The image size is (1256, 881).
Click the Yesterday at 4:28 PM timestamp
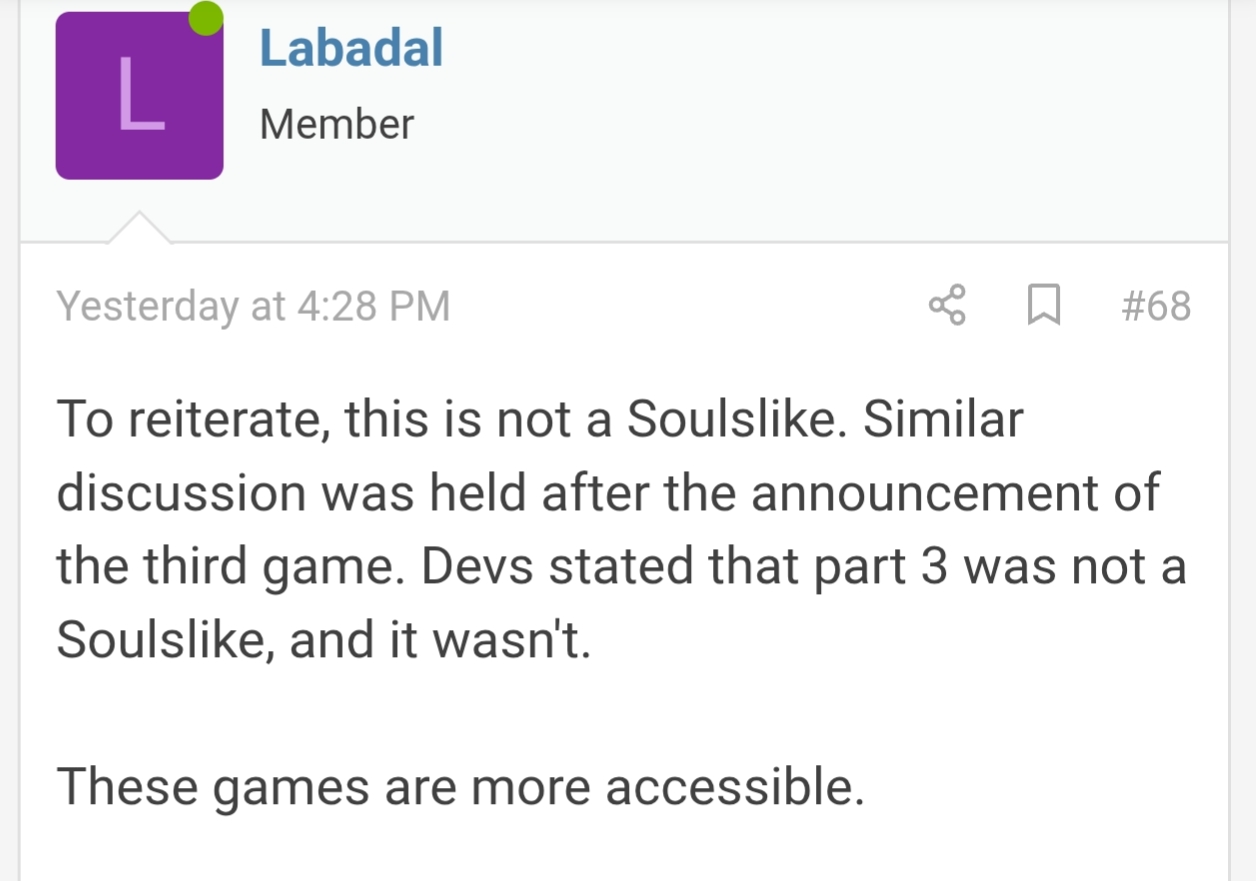(x=253, y=306)
